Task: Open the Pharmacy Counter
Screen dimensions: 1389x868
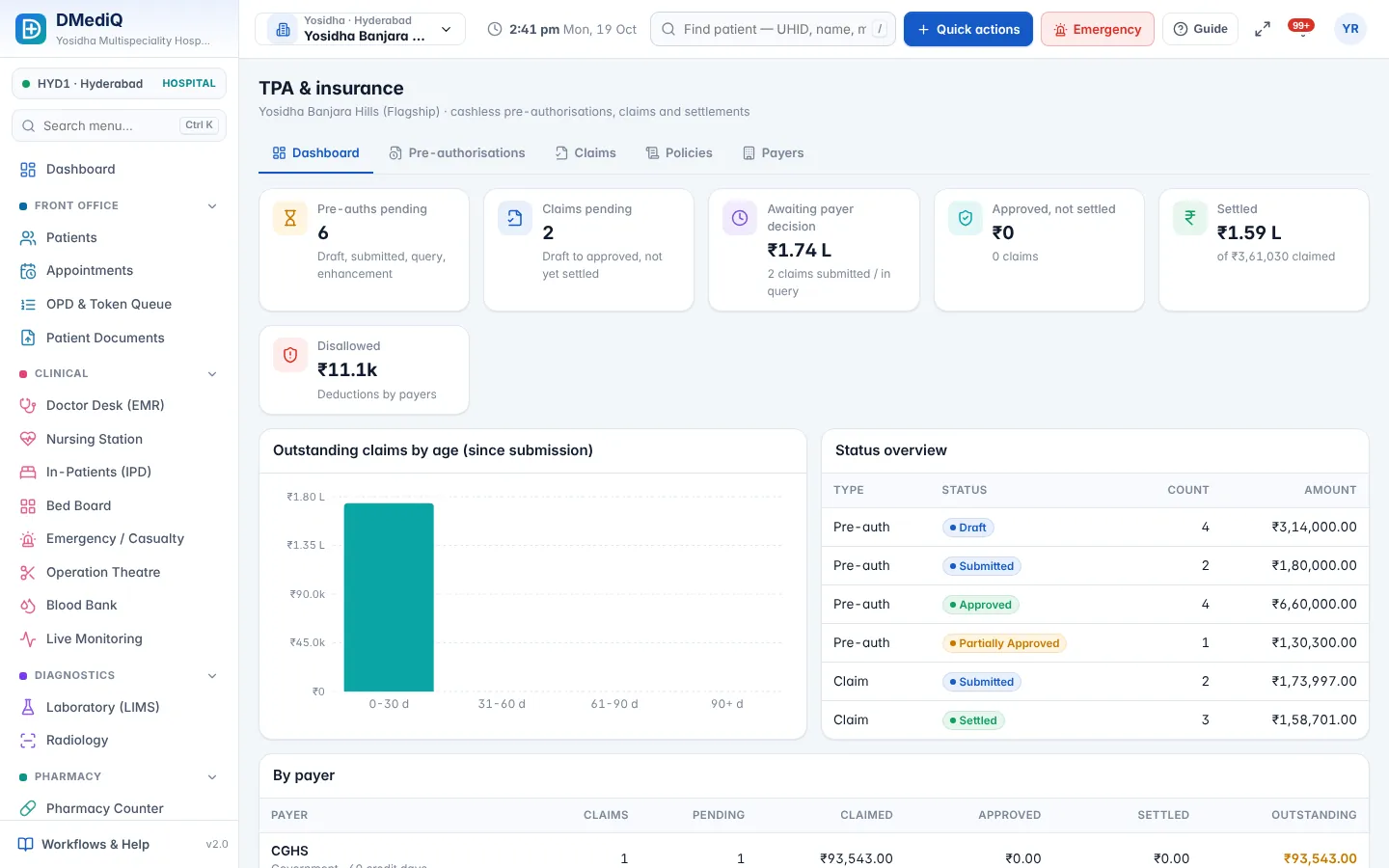Action: (119, 809)
